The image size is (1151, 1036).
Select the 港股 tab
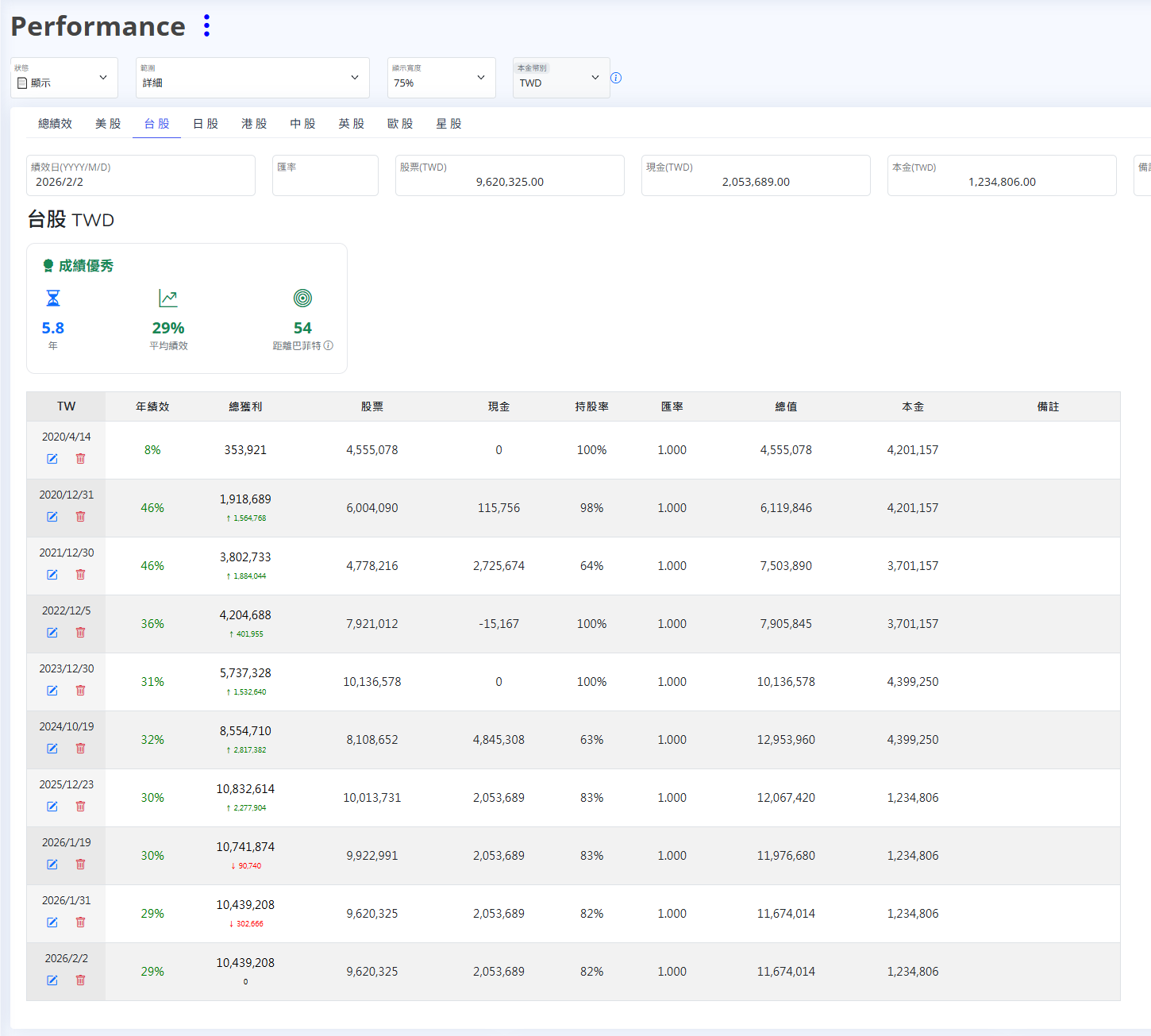coord(254,124)
